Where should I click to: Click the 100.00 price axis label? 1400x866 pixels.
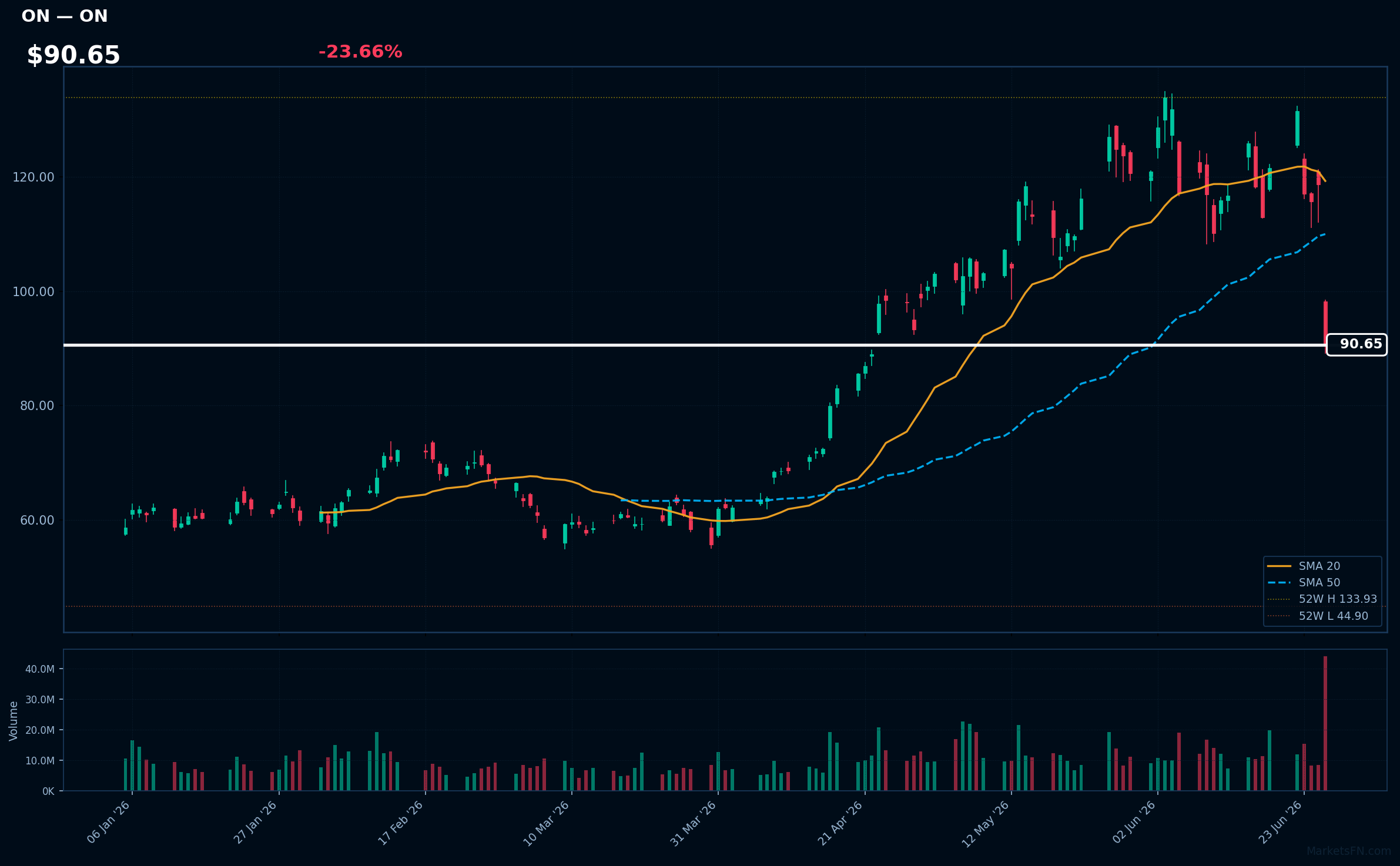click(34, 292)
